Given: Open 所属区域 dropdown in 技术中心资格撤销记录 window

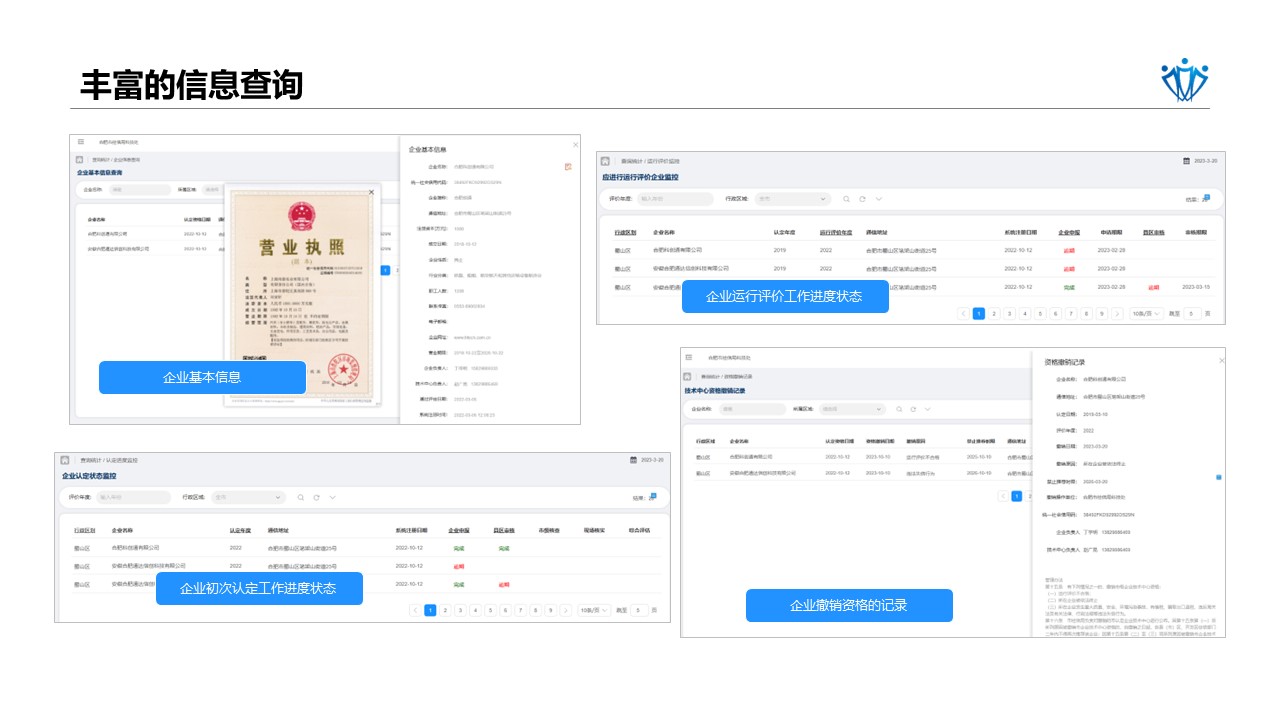Looking at the screenshot, I should pyautogui.click(x=852, y=409).
